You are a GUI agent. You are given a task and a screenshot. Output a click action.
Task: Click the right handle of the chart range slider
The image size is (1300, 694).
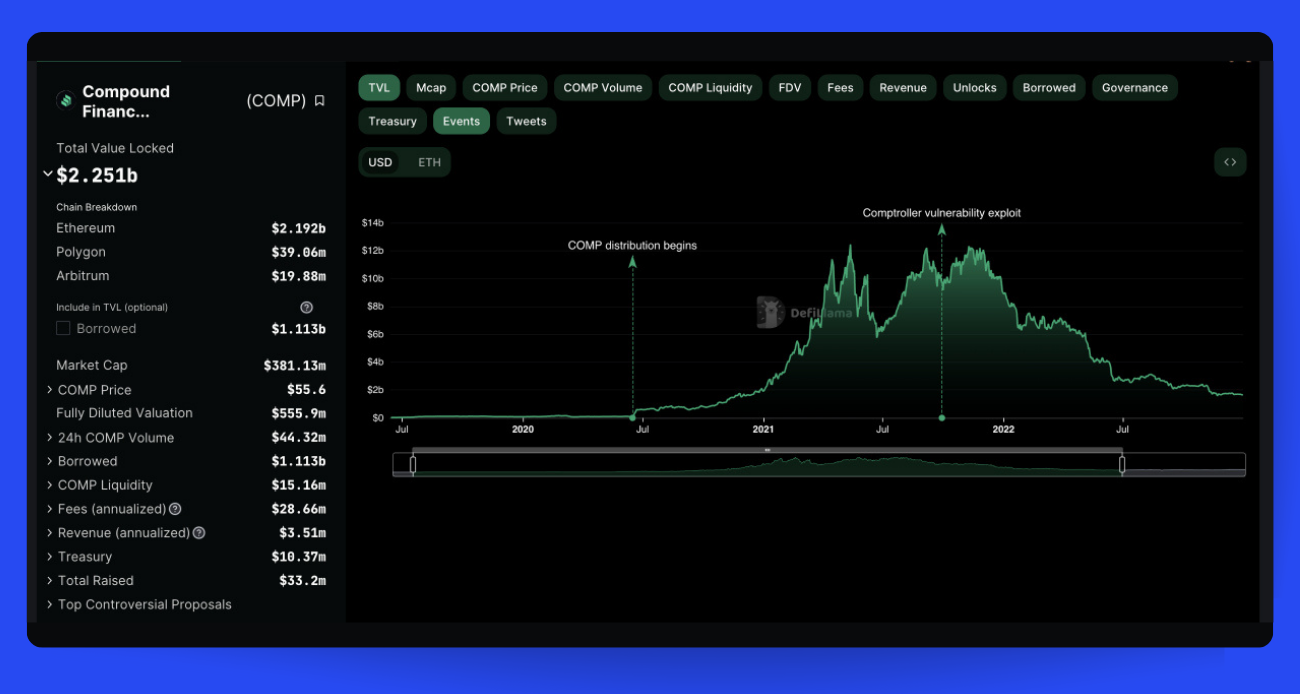1122,464
